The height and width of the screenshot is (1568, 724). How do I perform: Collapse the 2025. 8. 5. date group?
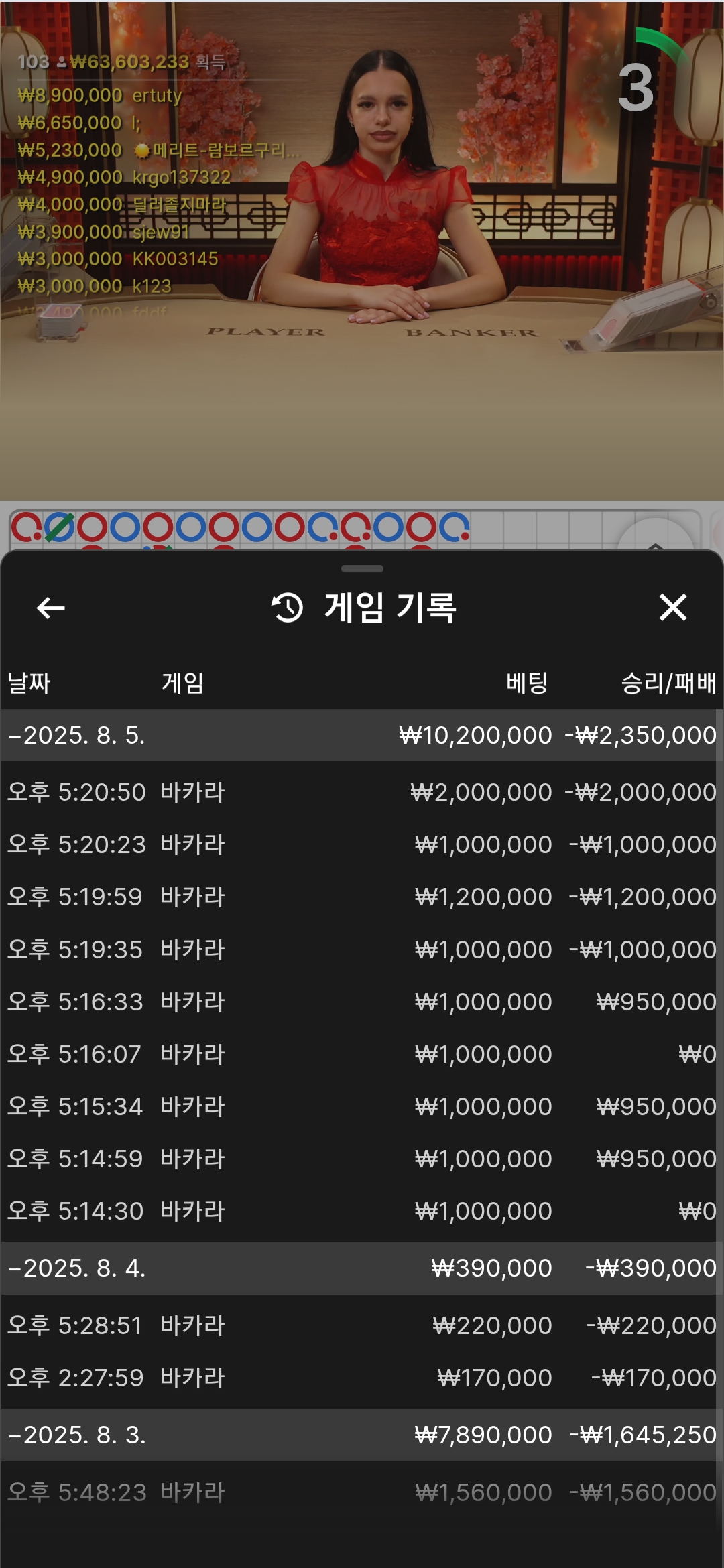[362, 735]
